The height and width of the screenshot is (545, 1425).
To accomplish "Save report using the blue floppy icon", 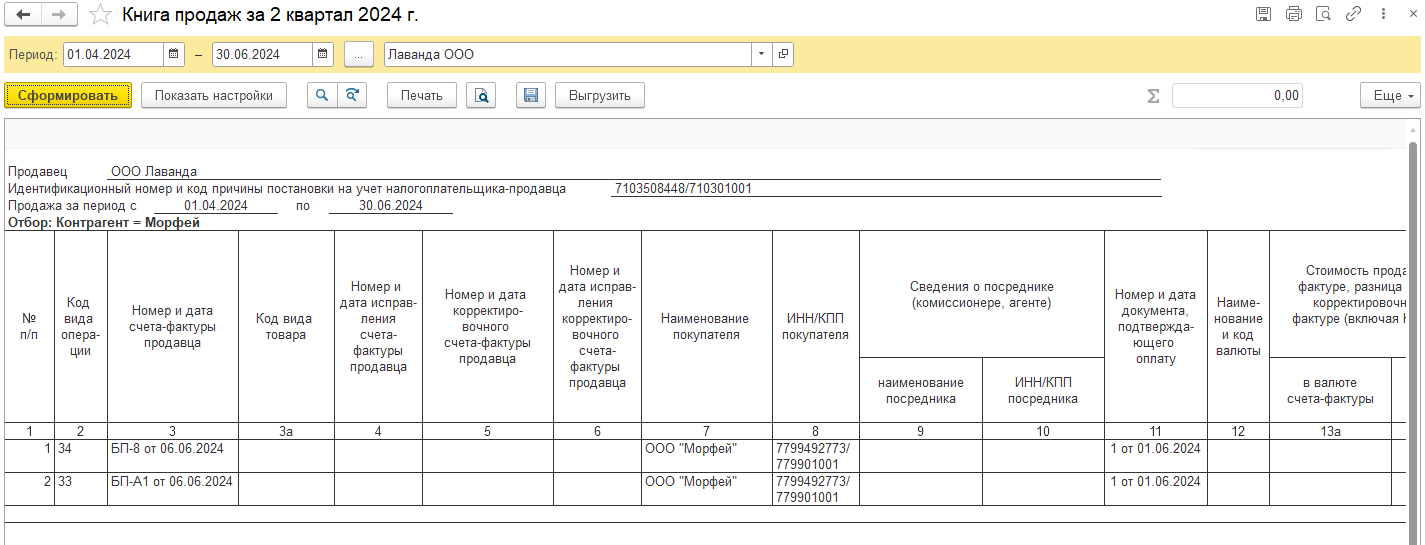I will tap(531, 95).
